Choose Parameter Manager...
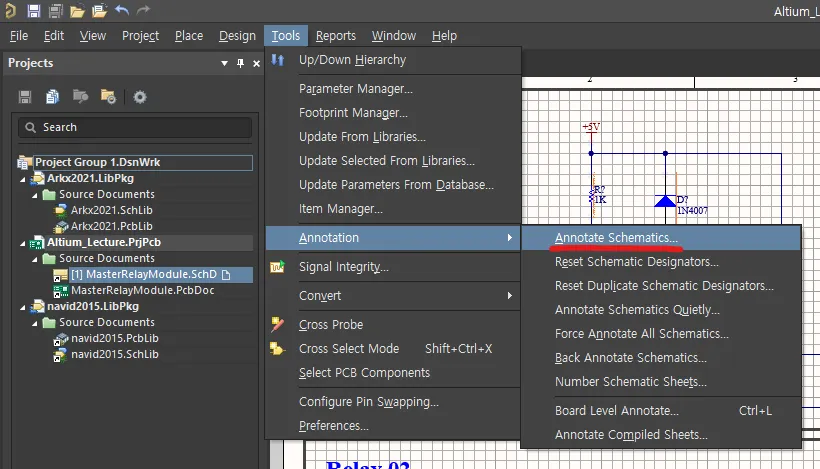820x469 pixels. 393,89
